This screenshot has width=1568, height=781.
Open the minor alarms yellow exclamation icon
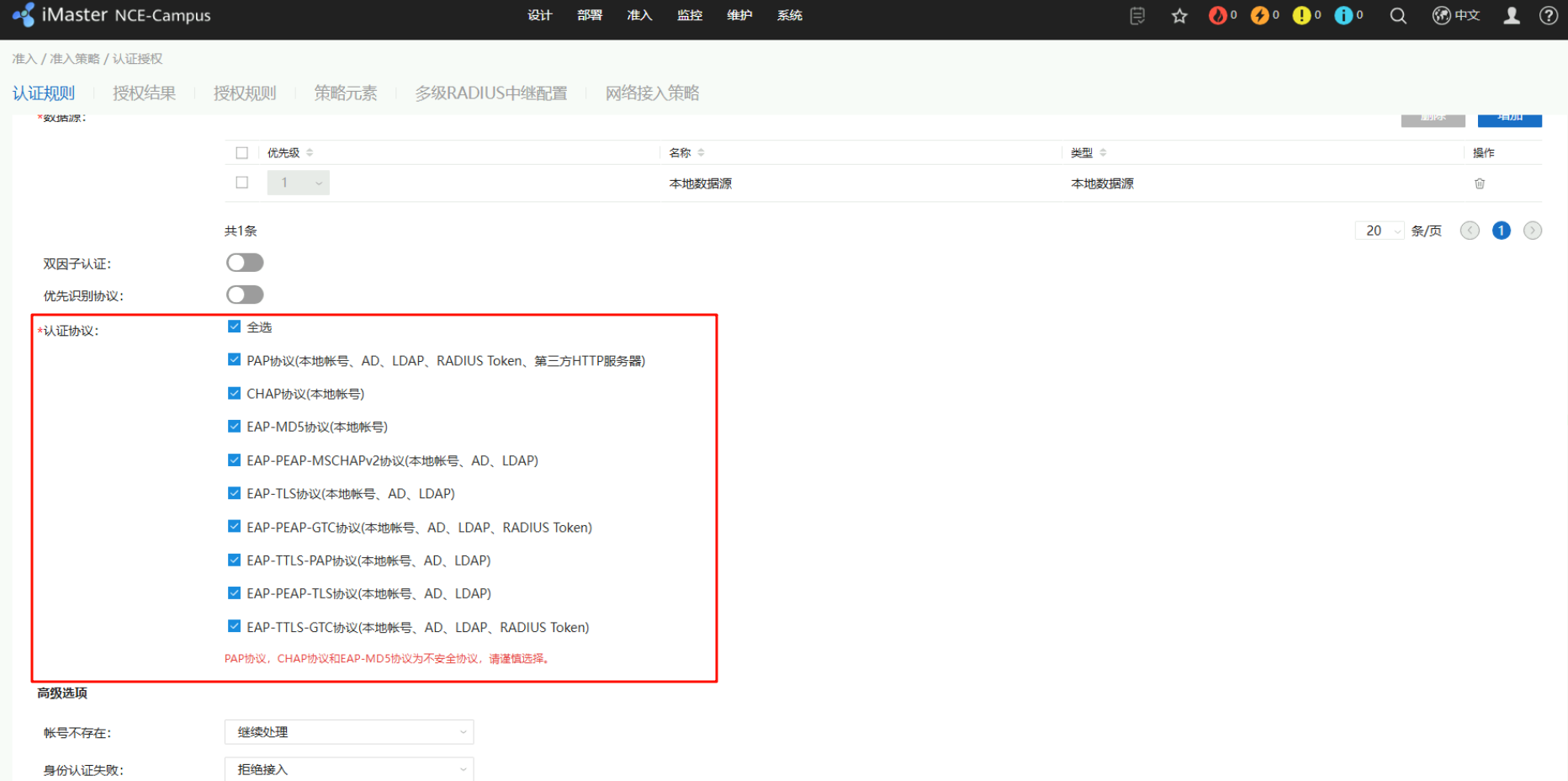coord(1301,15)
